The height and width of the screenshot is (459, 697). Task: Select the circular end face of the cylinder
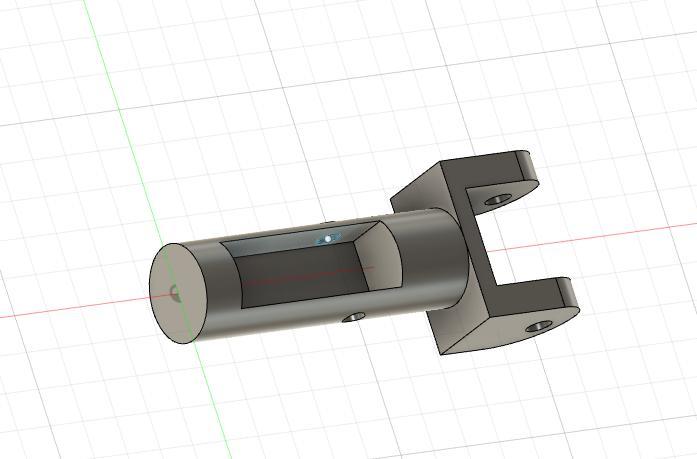178,293
